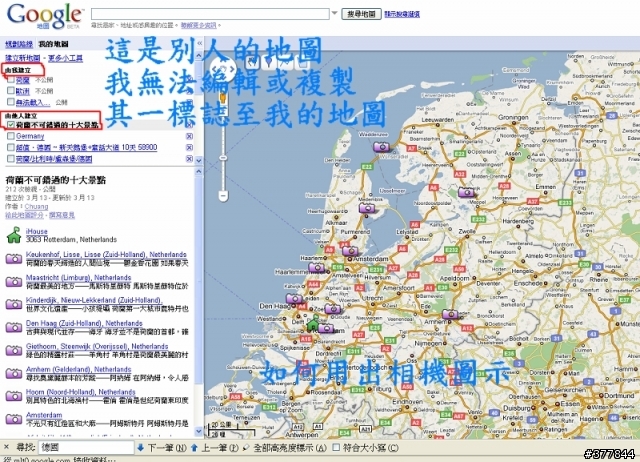Image resolution: width=640 pixels, height=462 pixels.
Task: Click camera icon beside Maastricht entry
Action: pyautogui.click(x=14, y=282)
